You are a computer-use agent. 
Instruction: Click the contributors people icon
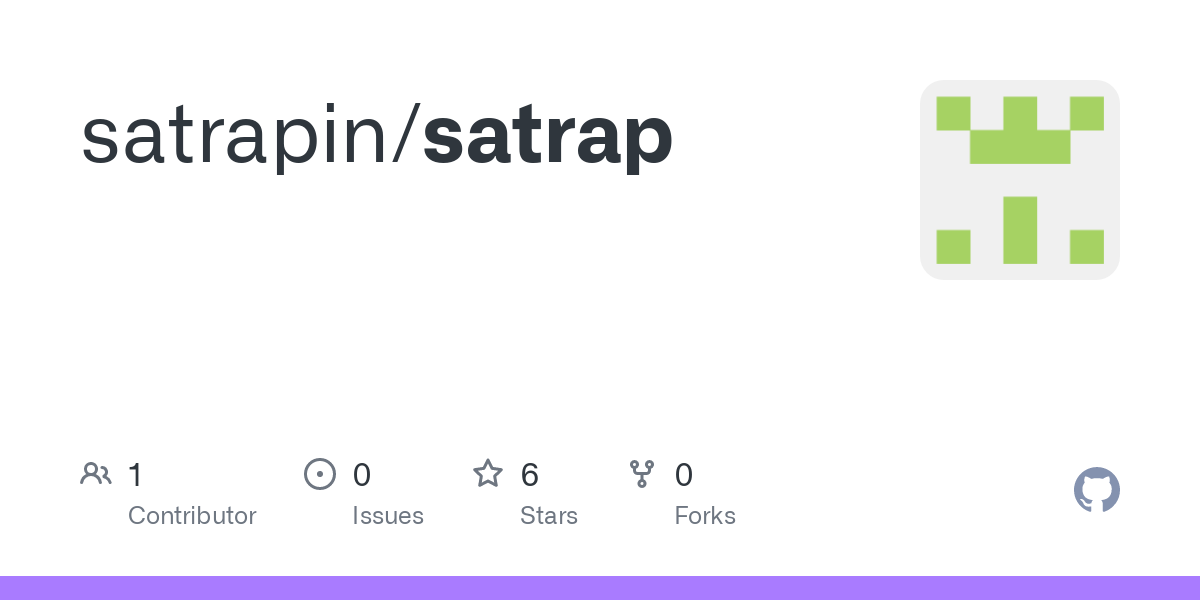click(x=96, y=474)
